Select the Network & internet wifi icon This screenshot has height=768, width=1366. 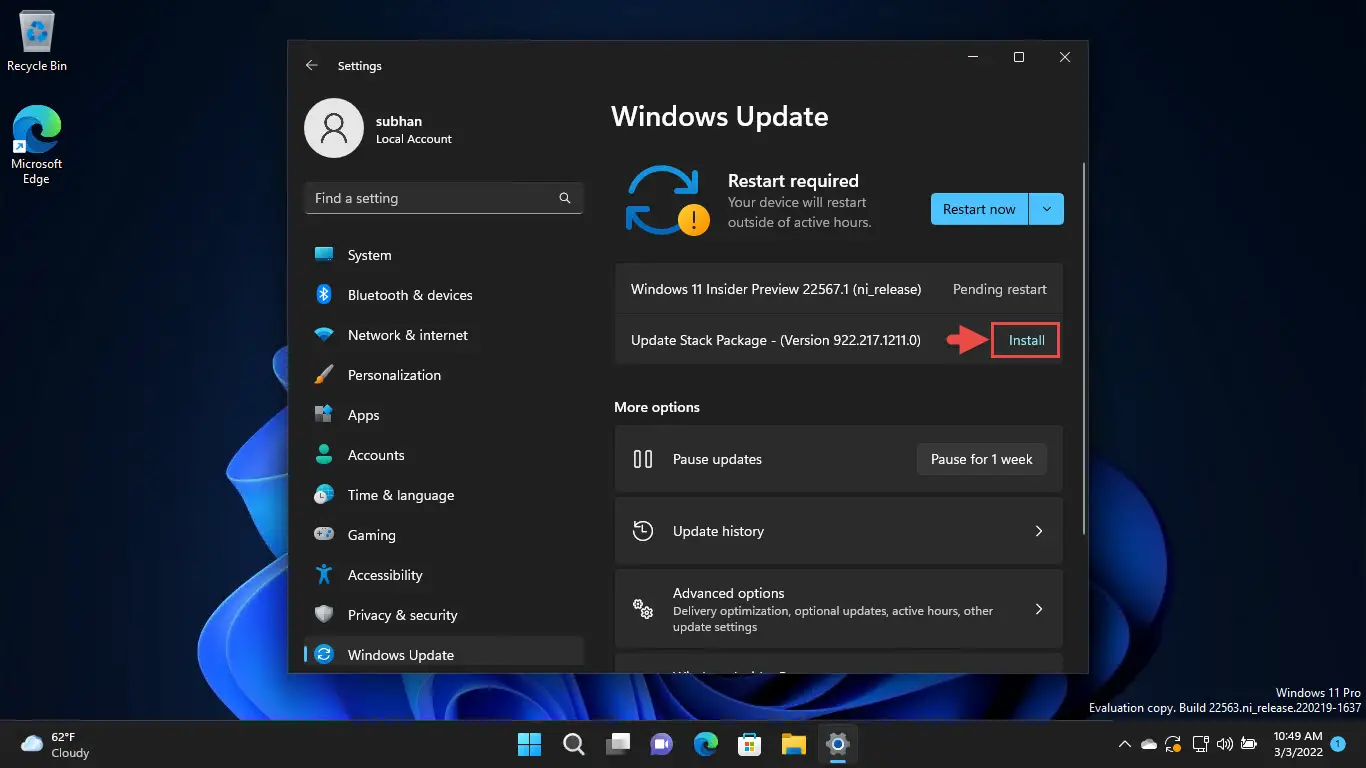(324, 335)
